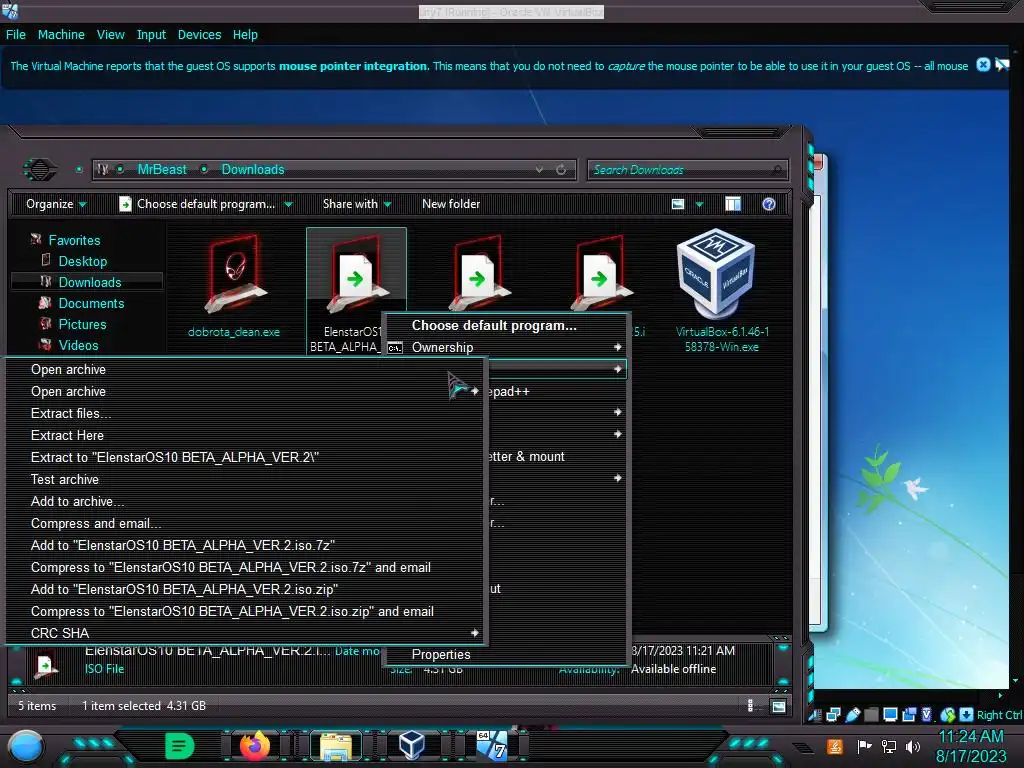Screen dimensions: 1024x768
Task: Open Pictures in the navigation pane
Action: coord(82,324)
